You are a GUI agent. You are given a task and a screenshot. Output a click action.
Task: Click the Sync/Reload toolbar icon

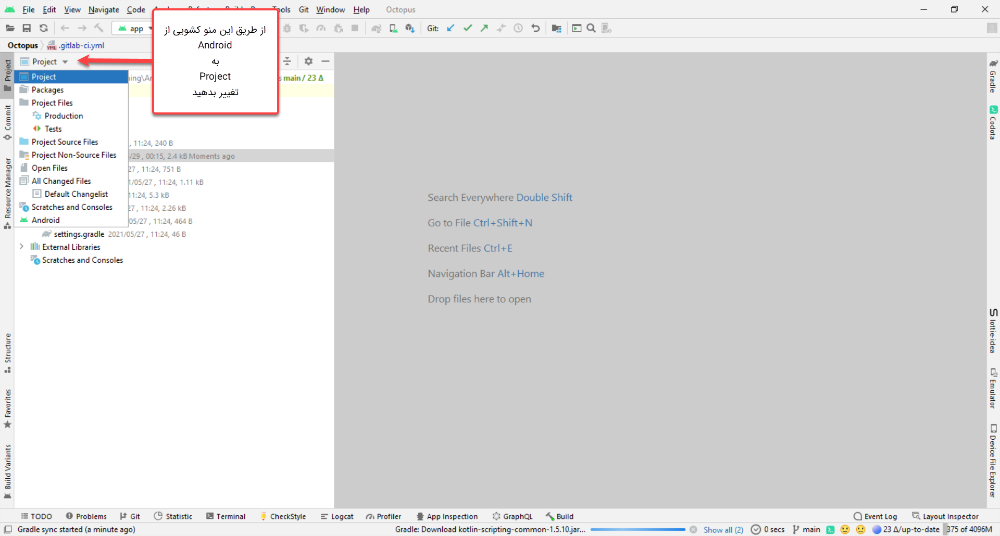point(43,28)
